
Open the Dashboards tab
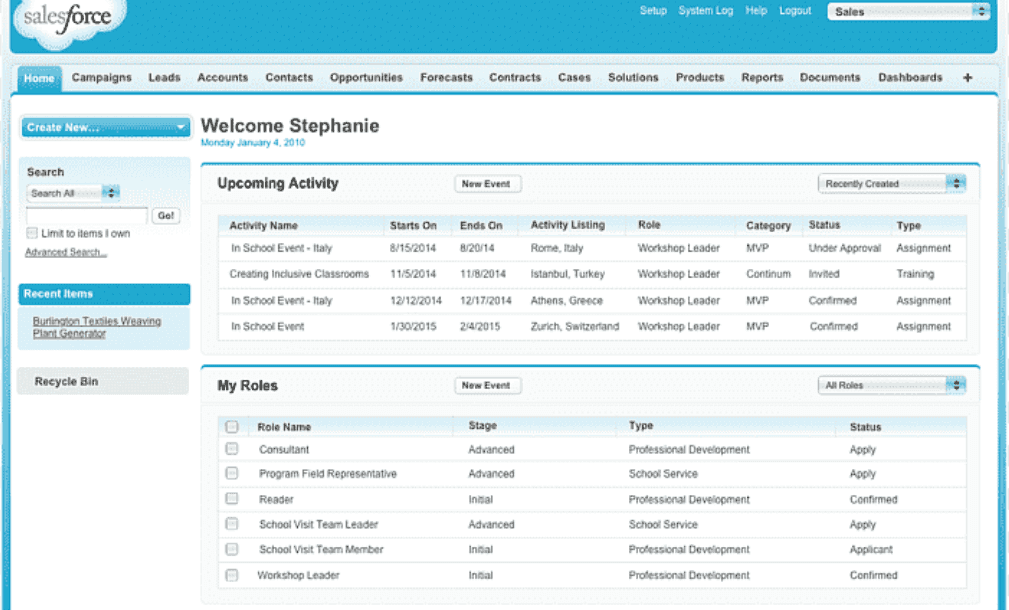pyautogui.click(x=910, y=78)
